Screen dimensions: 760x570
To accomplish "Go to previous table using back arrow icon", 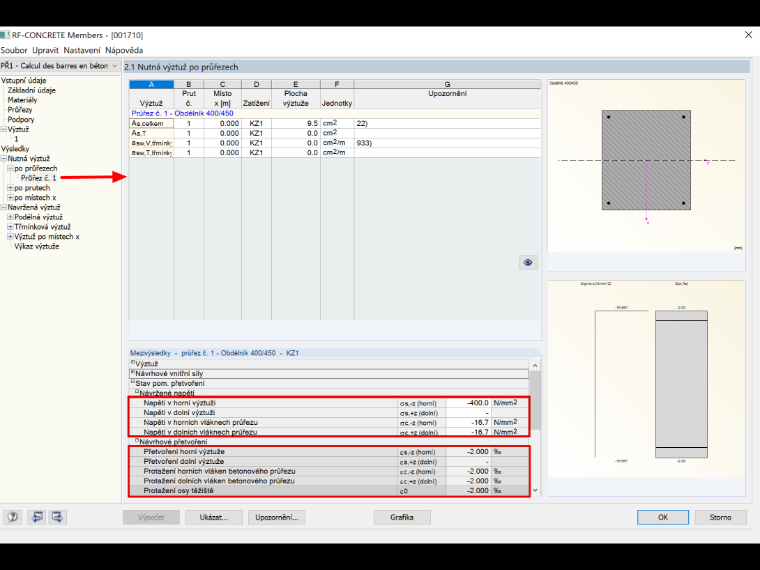I will [x=37, y=517].
